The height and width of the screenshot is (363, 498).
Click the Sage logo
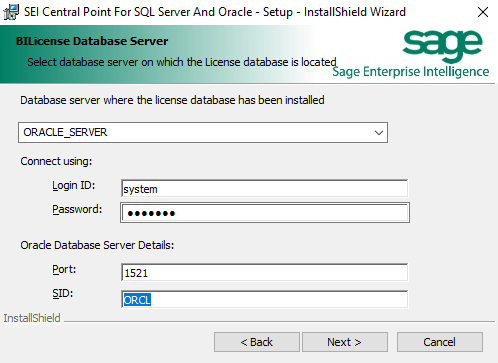pos(442,46)
